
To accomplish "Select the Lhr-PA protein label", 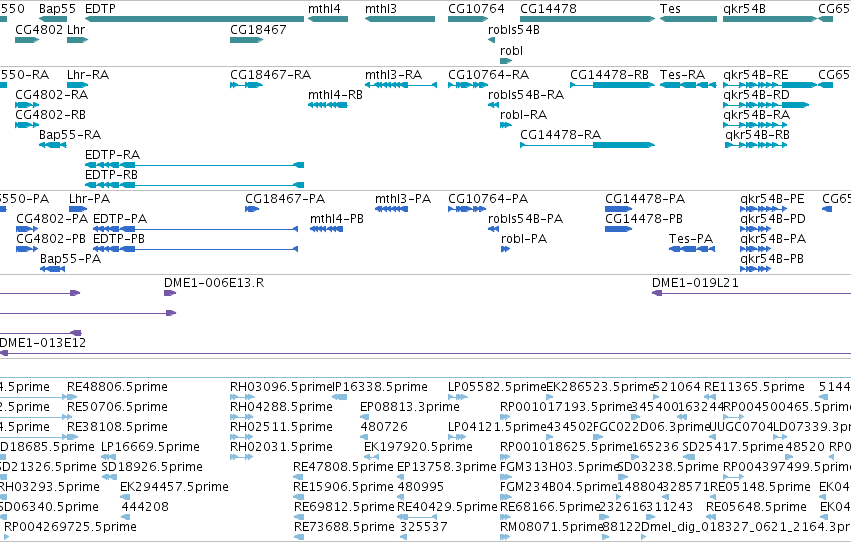I will click(x=90, y=199).
